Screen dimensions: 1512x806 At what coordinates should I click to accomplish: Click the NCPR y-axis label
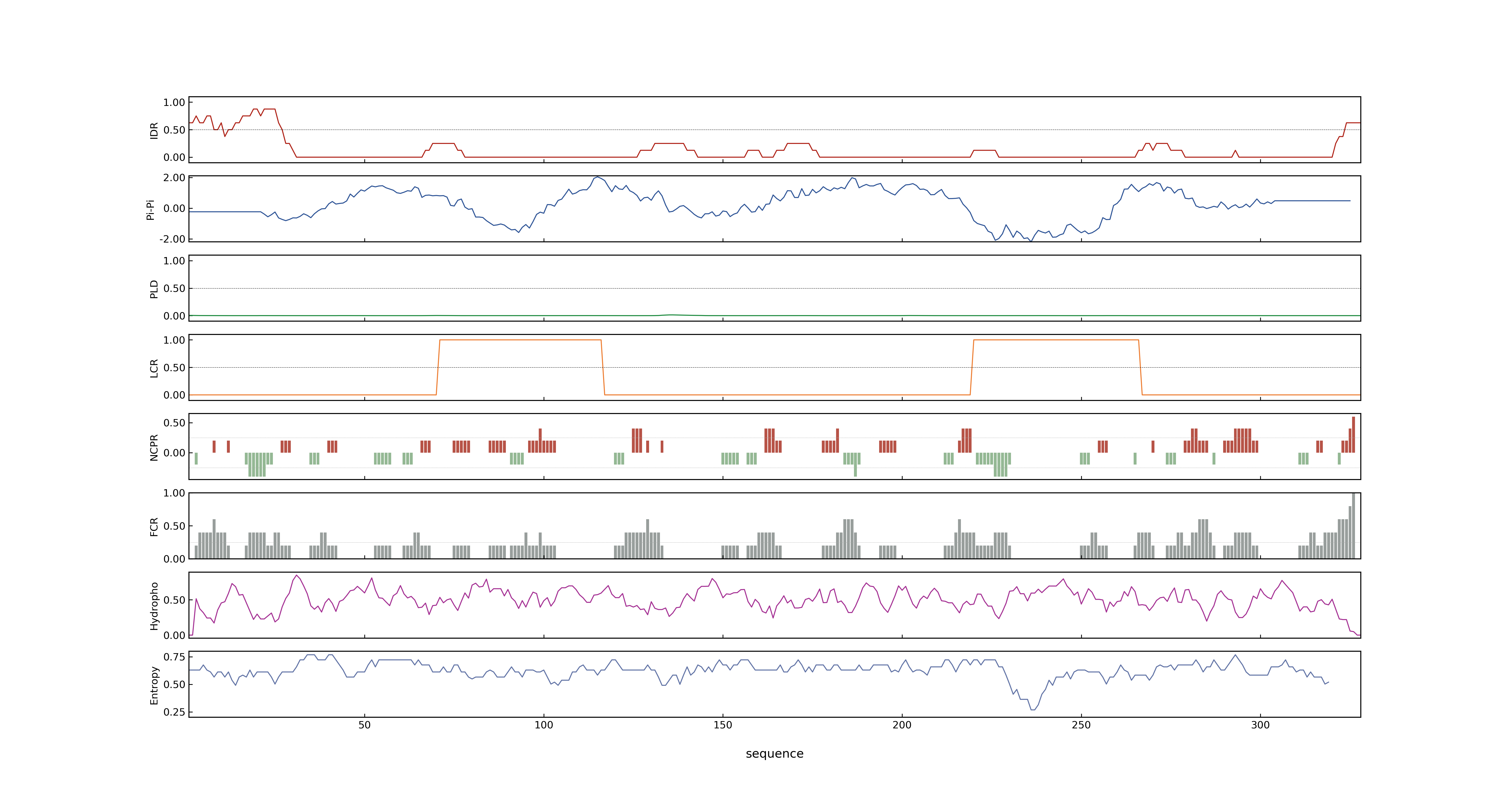click(154, 448)
